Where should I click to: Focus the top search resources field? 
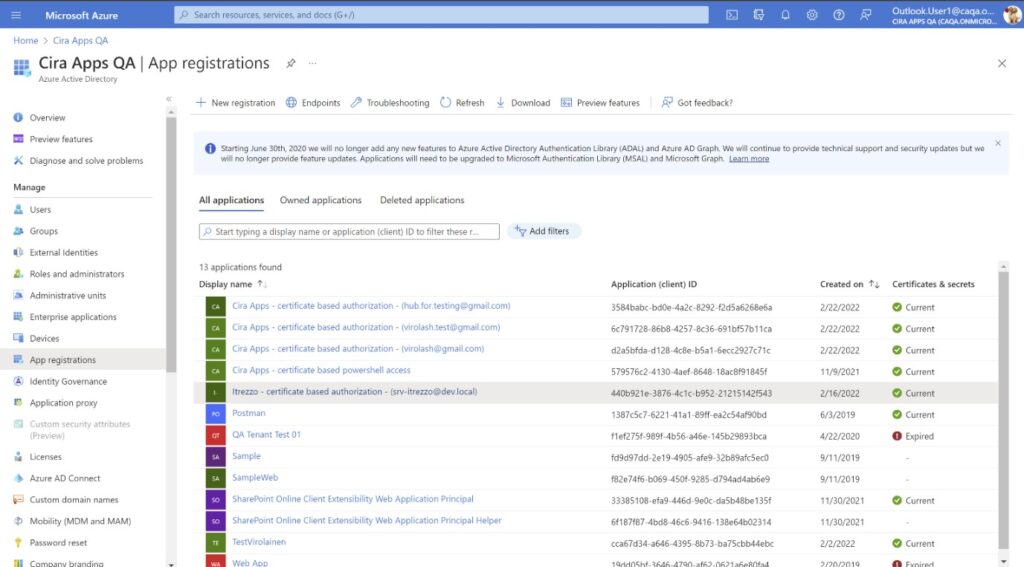click(x=441, y=15)
